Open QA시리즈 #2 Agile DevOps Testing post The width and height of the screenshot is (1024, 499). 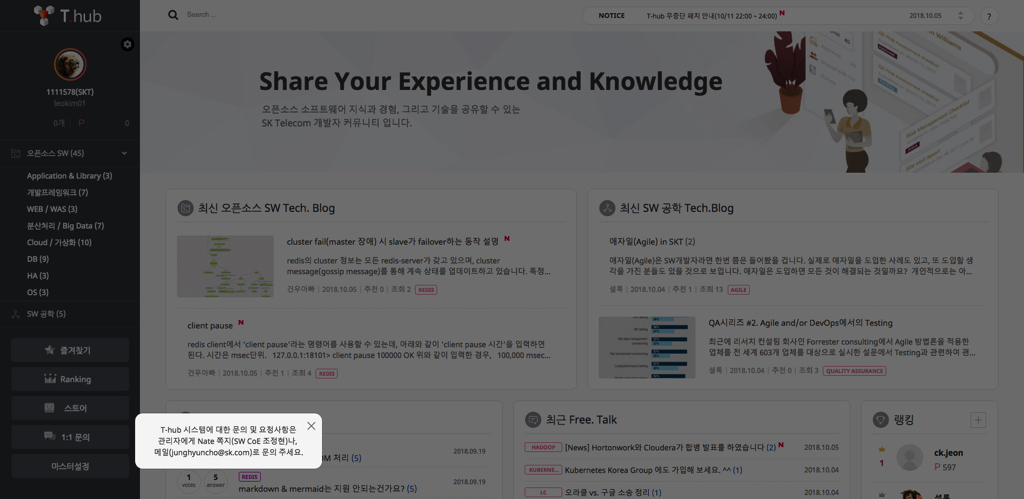800,323
